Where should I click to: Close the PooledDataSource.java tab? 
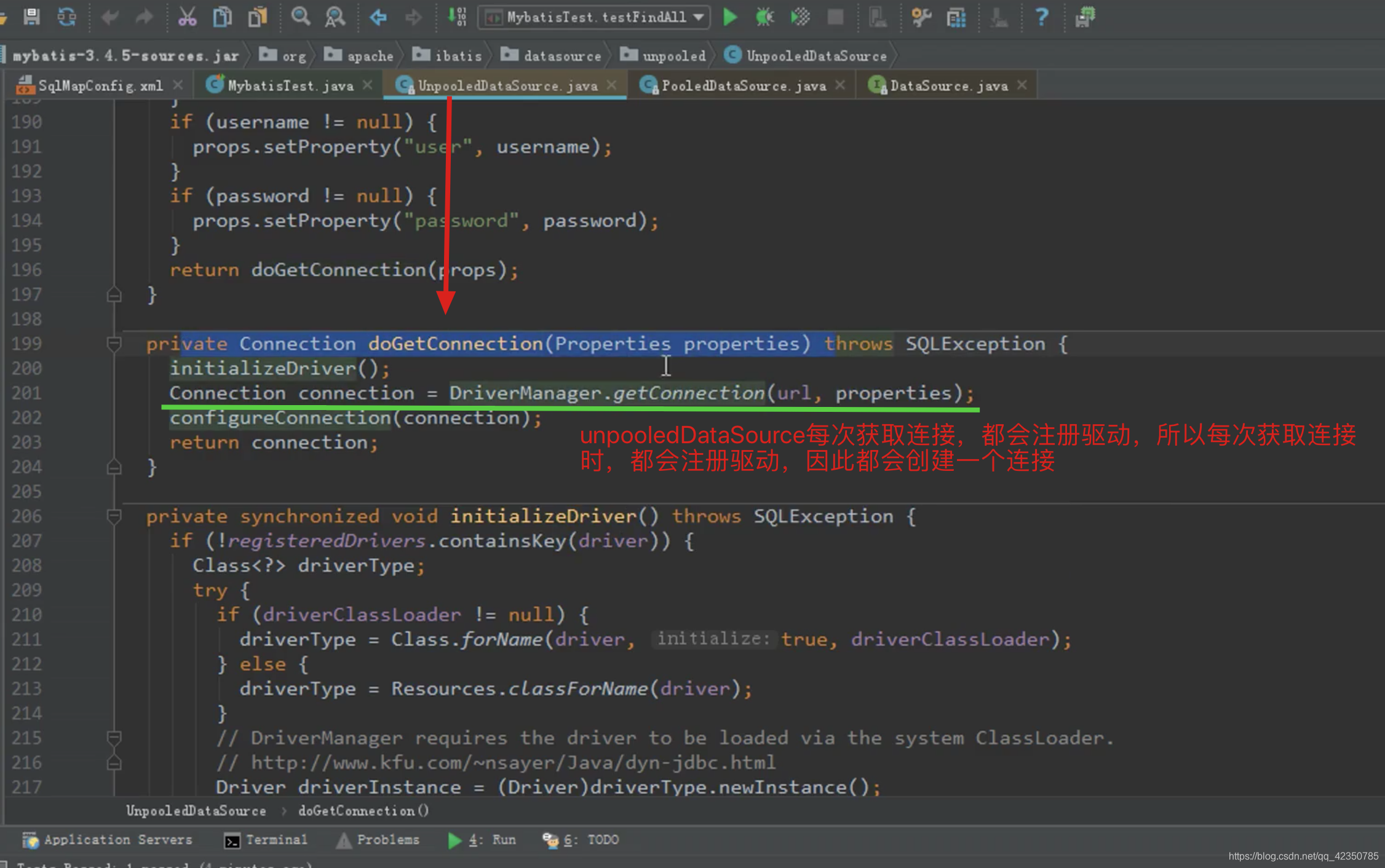coord(840,85)
